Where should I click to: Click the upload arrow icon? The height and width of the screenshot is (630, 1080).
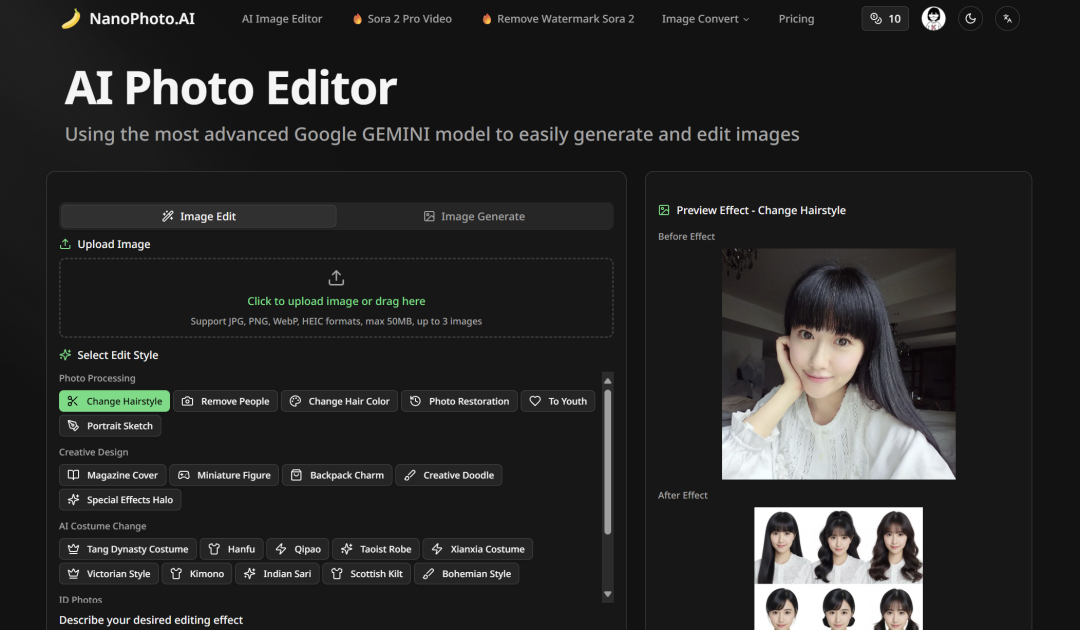(x=336, y=278)
